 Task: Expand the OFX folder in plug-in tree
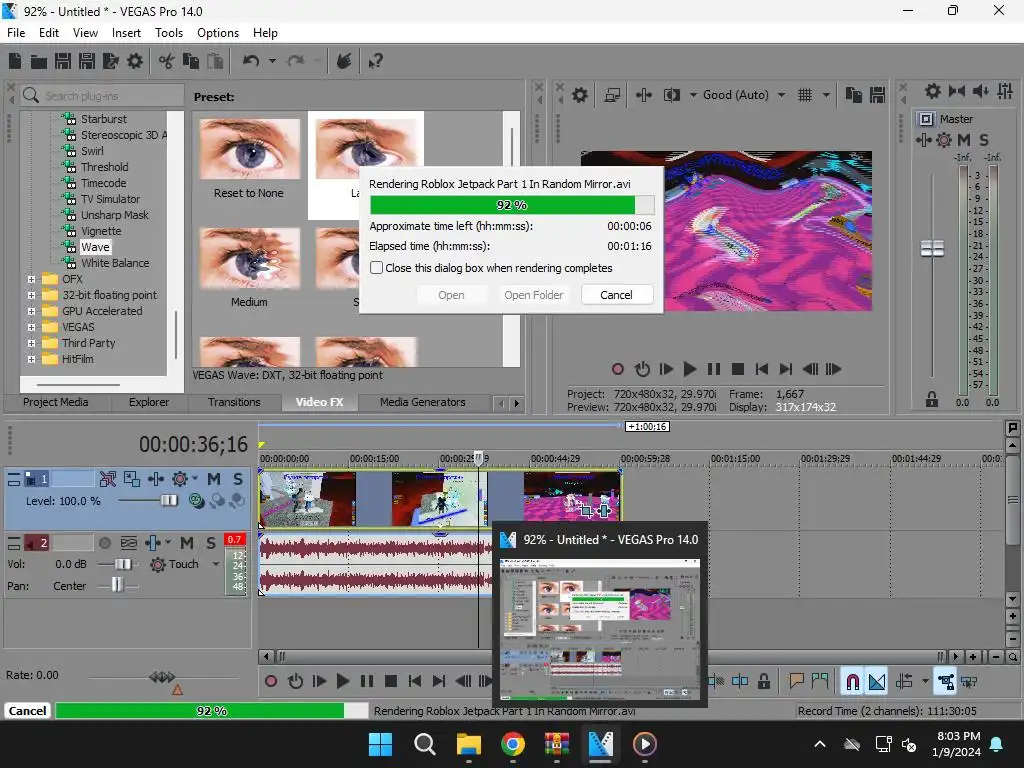click(31, 280)
